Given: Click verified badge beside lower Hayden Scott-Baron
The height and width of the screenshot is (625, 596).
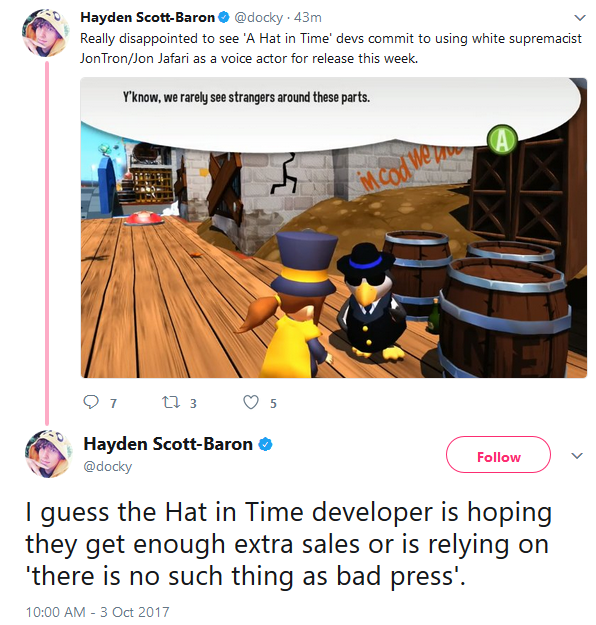Looking at the screenshot, I should (266, 444).
